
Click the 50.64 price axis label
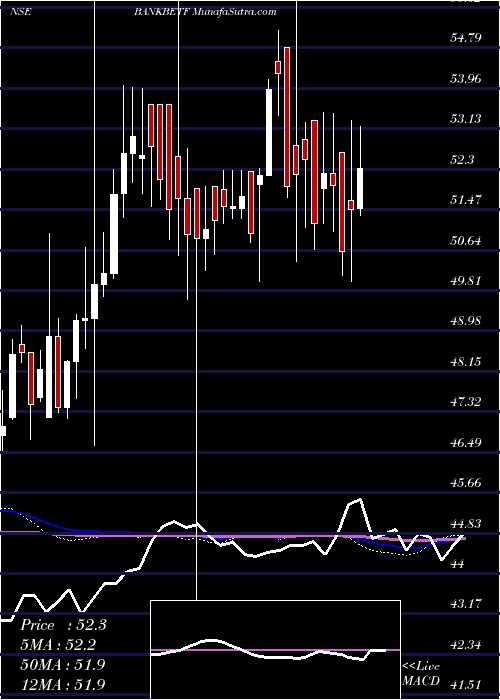(466, 241)
